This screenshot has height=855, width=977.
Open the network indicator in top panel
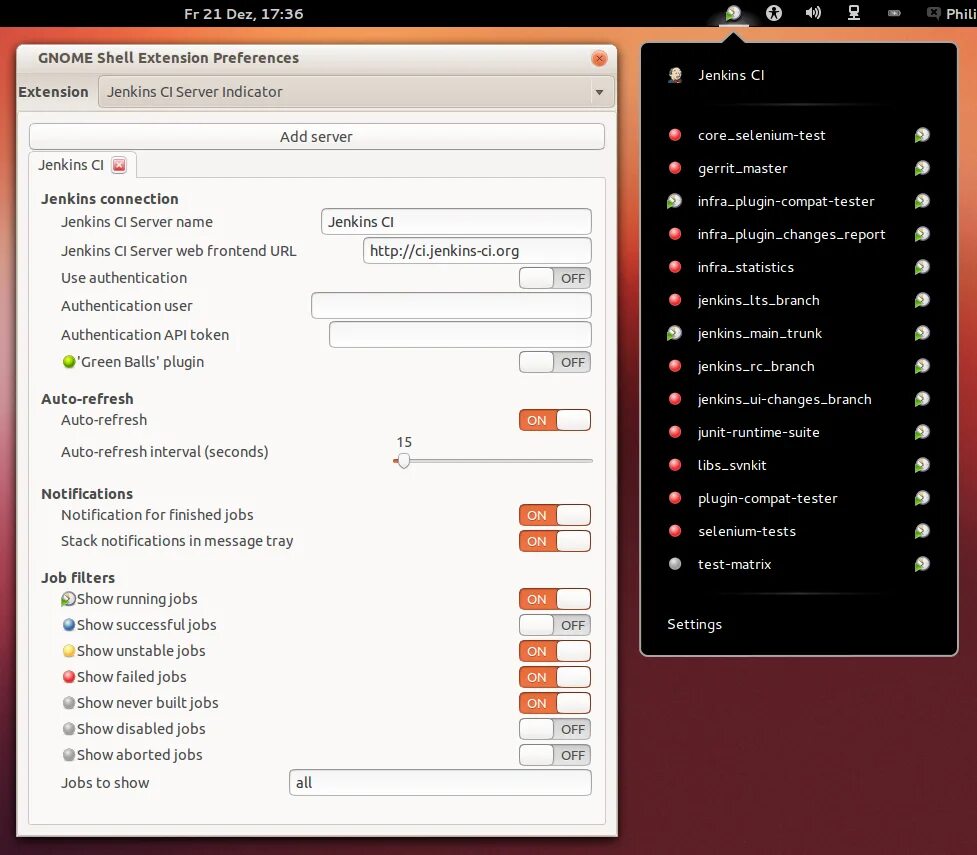point(854,13)
